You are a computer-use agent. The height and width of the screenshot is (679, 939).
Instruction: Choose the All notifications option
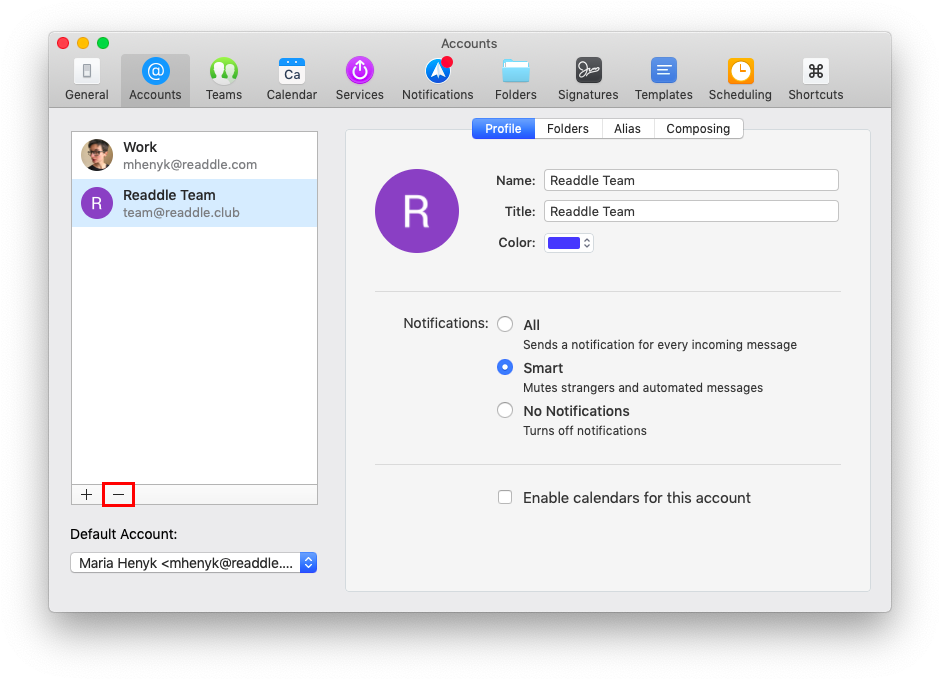(505, 324)
